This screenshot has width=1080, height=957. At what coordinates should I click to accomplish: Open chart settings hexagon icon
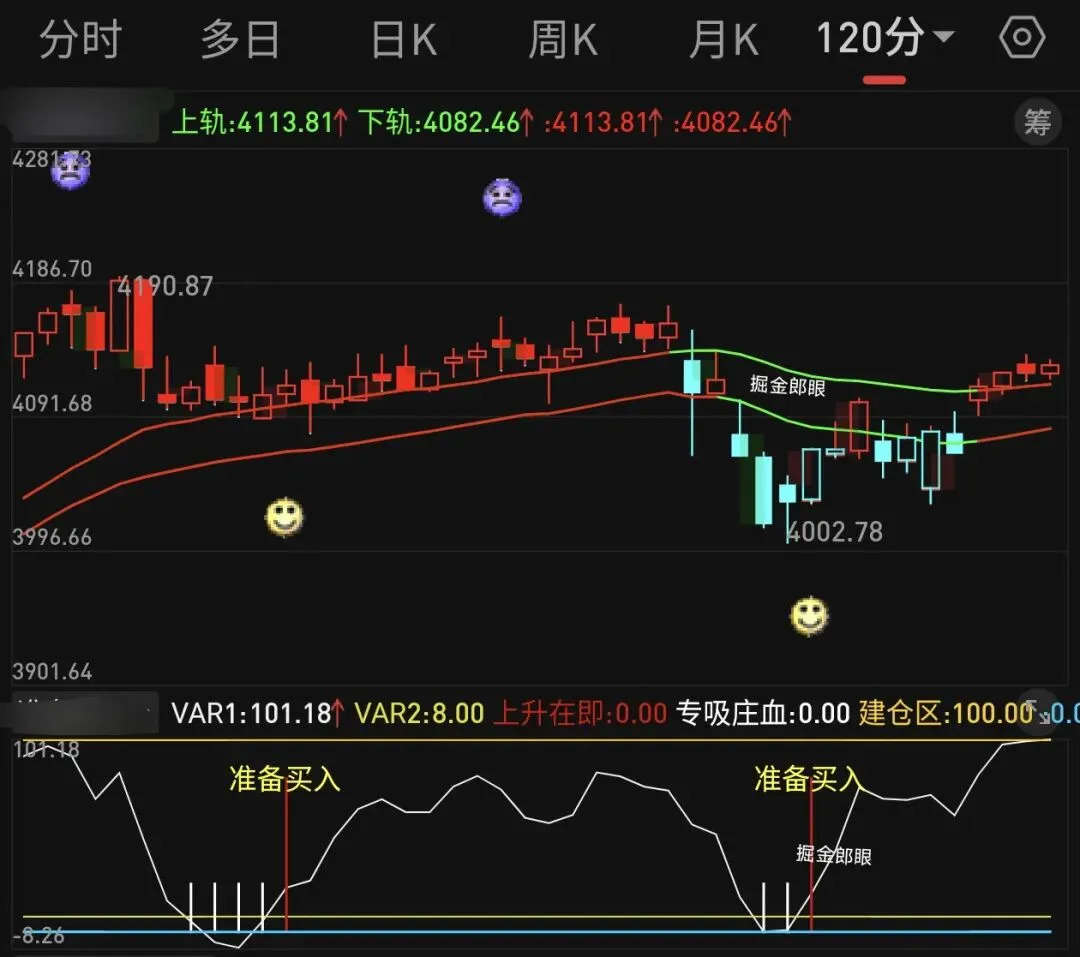pos(1022,37)
